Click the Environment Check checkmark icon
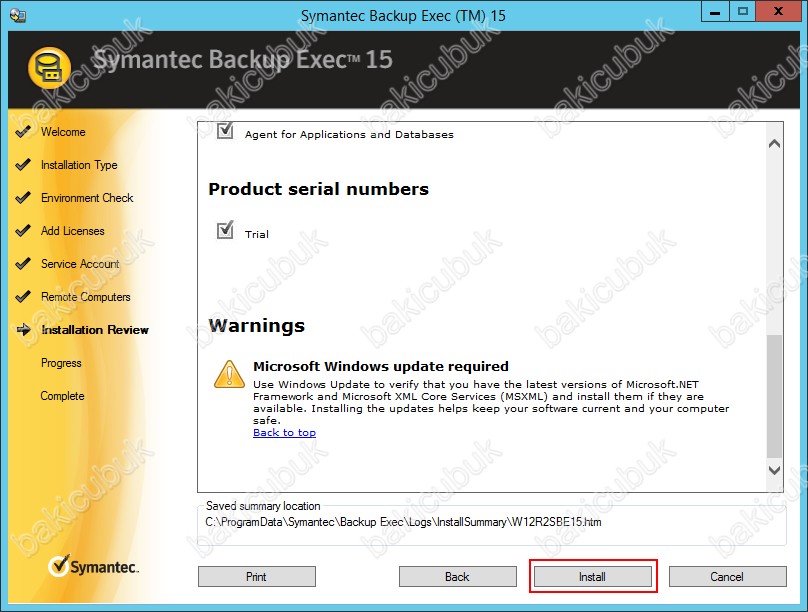Viewport: 808px width, 612px height. (23, 198)
